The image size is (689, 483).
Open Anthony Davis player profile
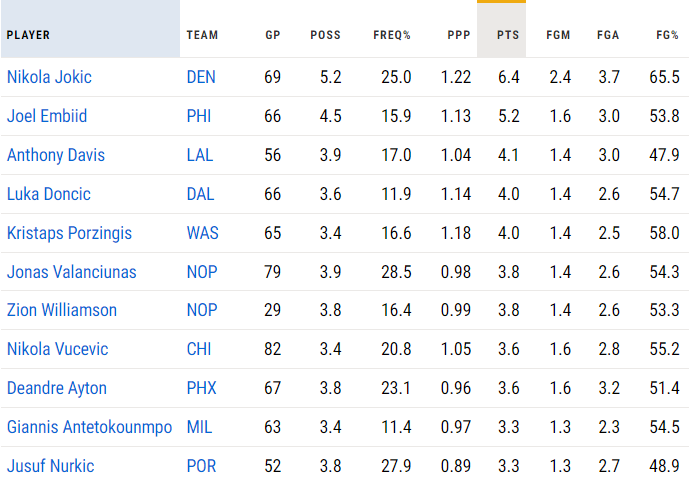point(56,155)
